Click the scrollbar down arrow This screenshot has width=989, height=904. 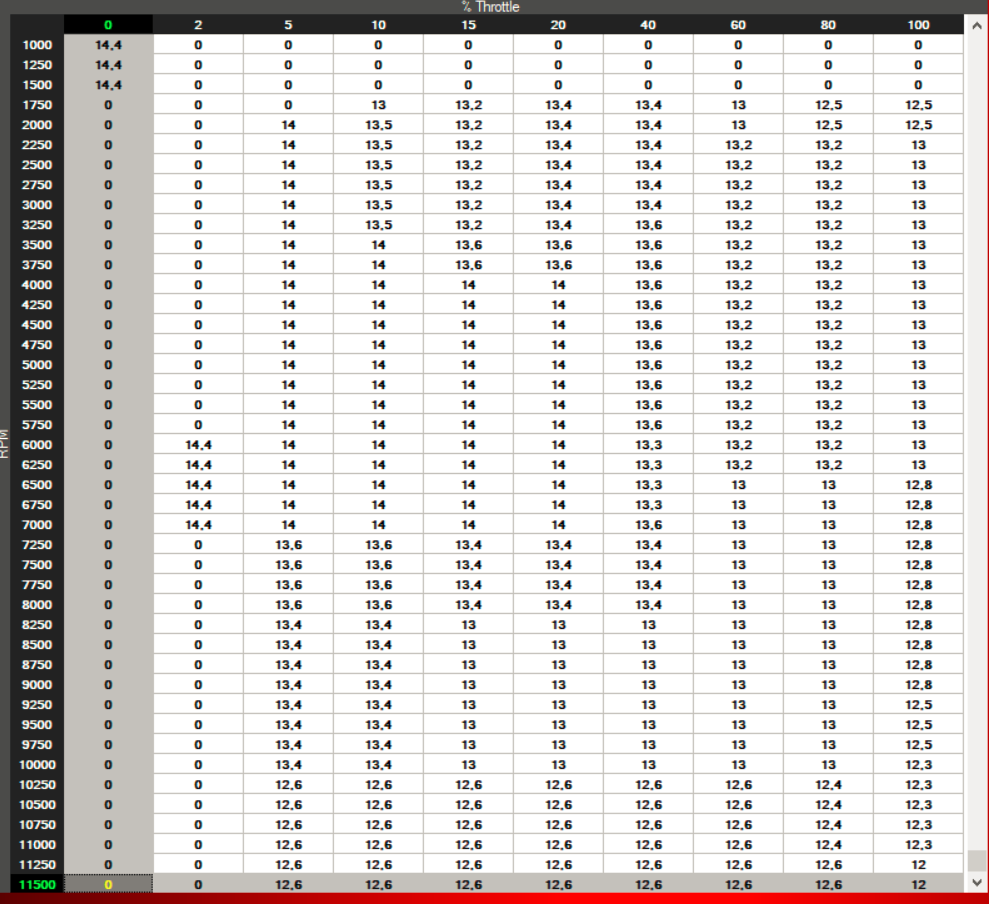tap(976, 883)
